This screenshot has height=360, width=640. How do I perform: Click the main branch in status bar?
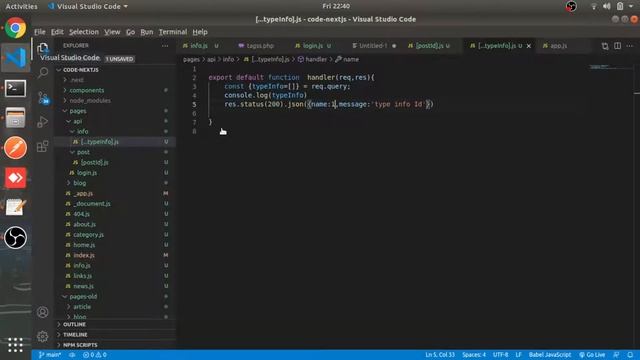point(50,355)
